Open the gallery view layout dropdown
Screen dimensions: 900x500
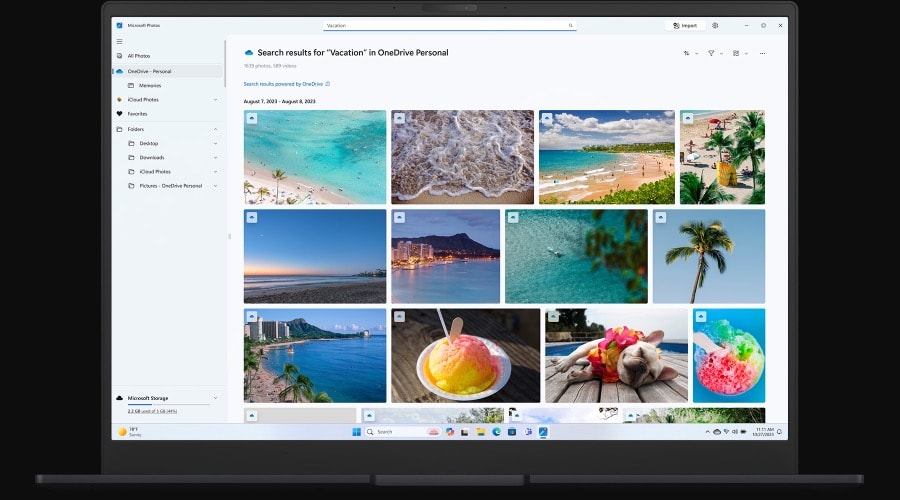coord(740,53)
